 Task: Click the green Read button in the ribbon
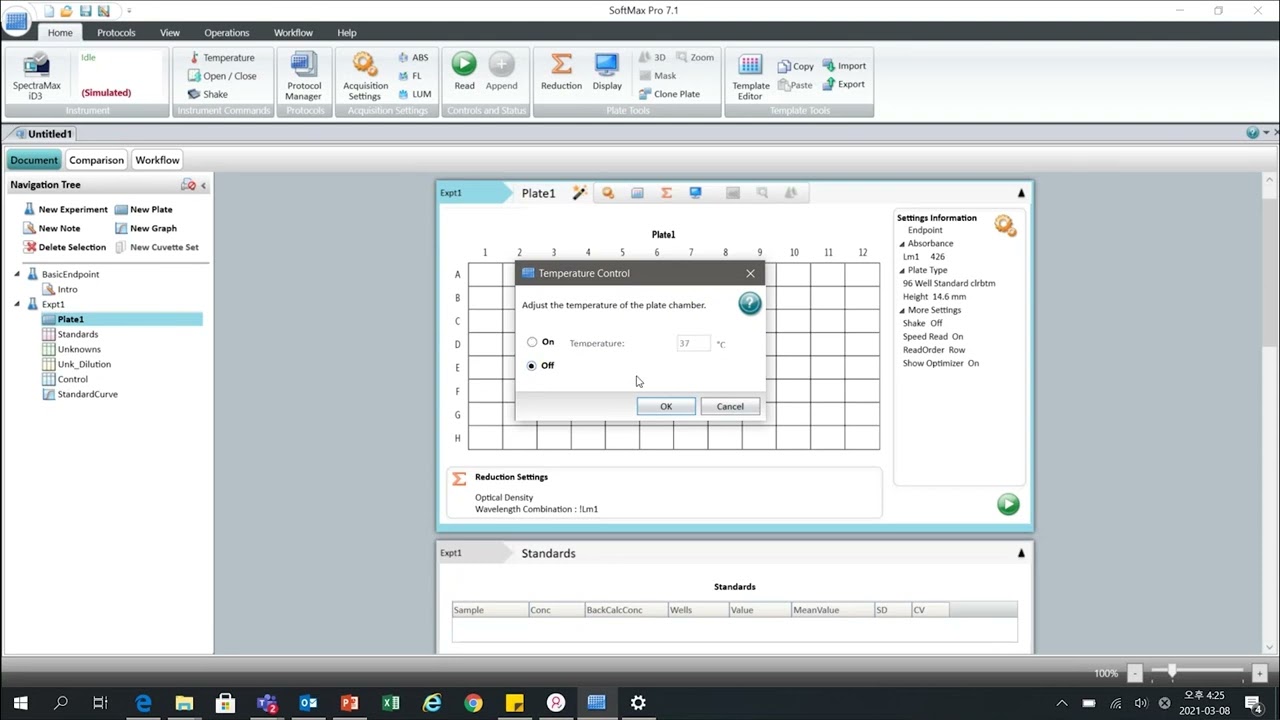pos(464,72)
